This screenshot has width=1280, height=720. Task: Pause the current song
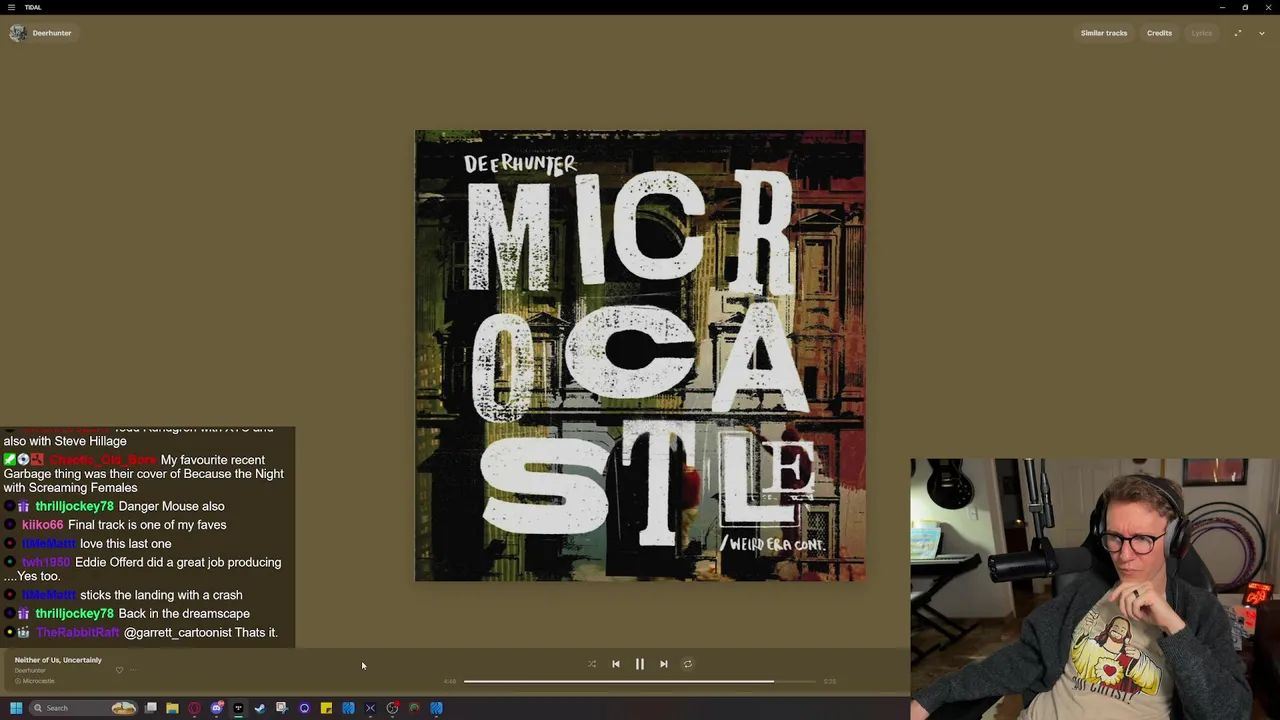tap(640, 664)
